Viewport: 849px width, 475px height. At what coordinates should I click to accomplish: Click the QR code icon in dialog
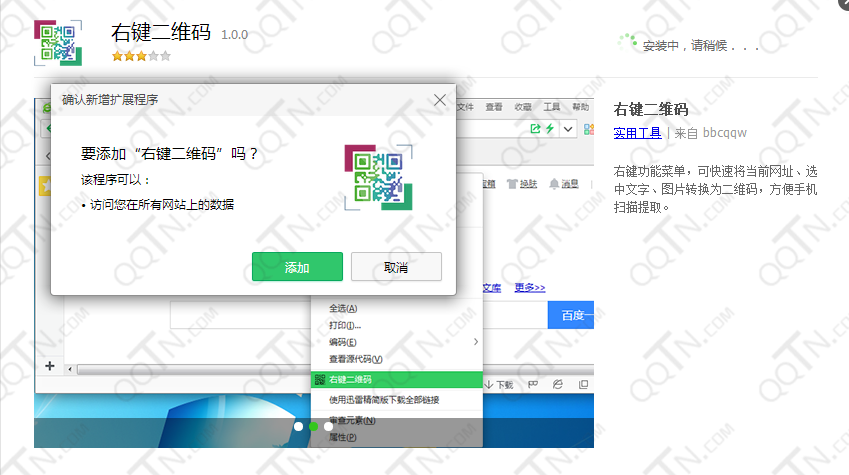[377, 177]
